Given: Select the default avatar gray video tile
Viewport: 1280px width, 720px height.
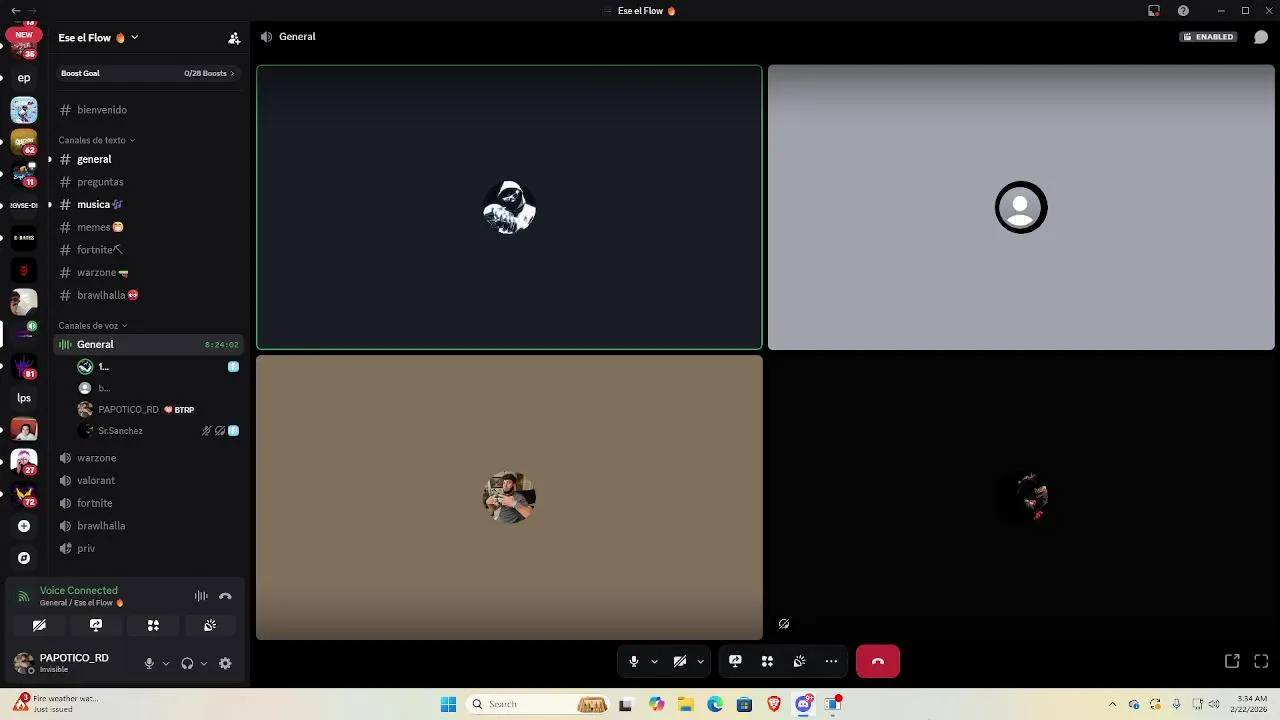Looking at the screenshot, I should (x=1021, y=207).
